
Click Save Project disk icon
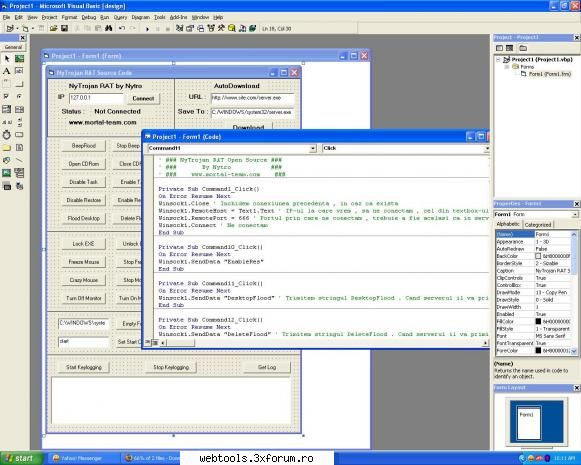tap(64, 28)
